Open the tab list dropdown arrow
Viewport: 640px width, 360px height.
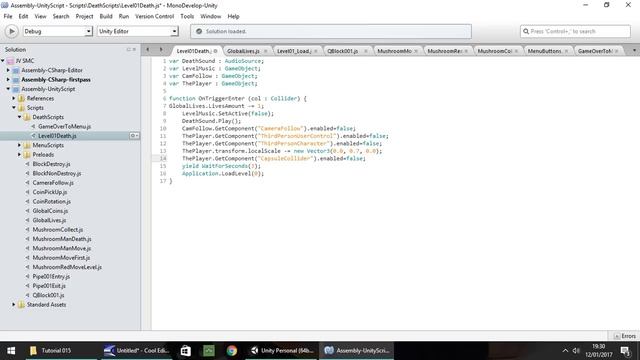[x=634, y=51]
